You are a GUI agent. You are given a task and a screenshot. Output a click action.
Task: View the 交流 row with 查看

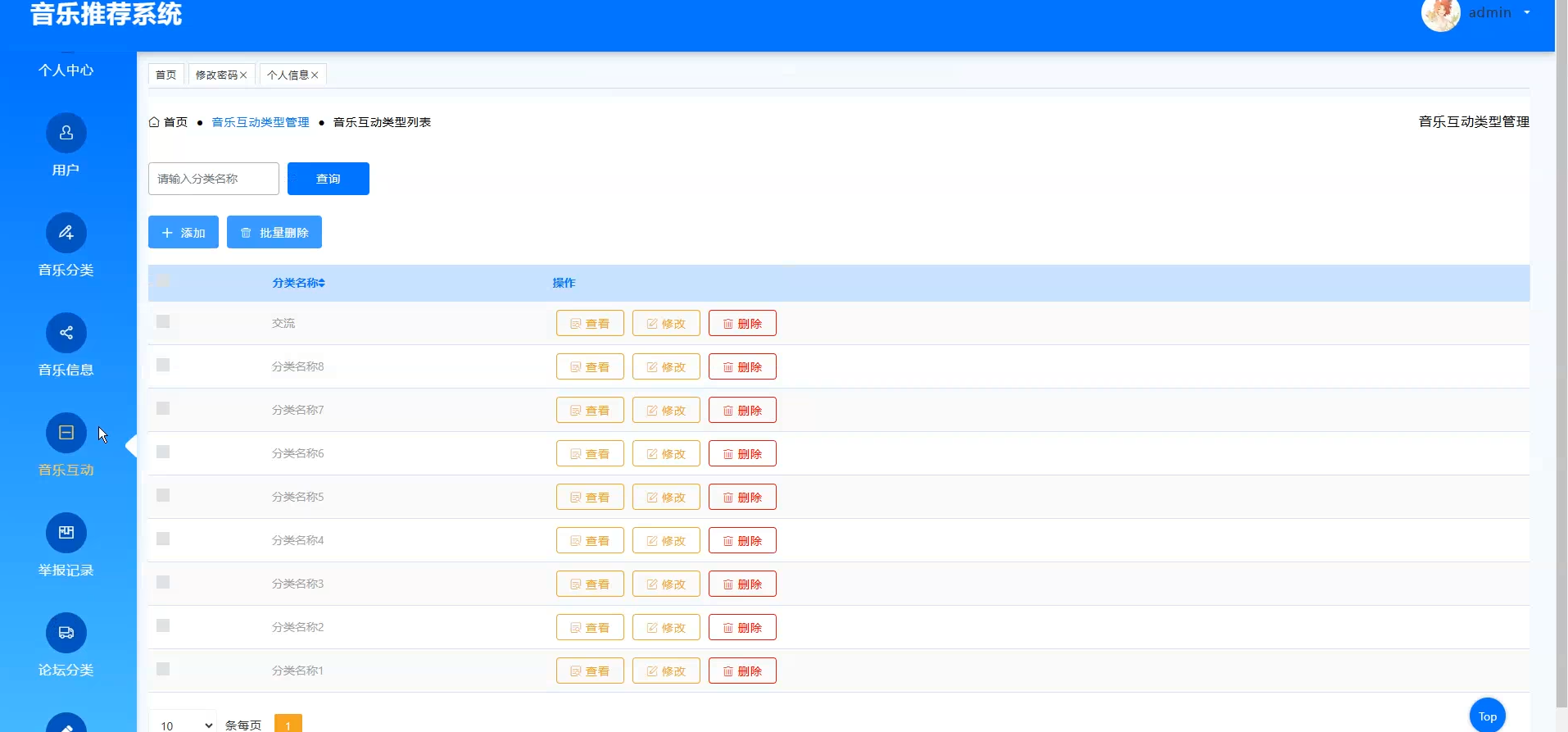[590, 323]
